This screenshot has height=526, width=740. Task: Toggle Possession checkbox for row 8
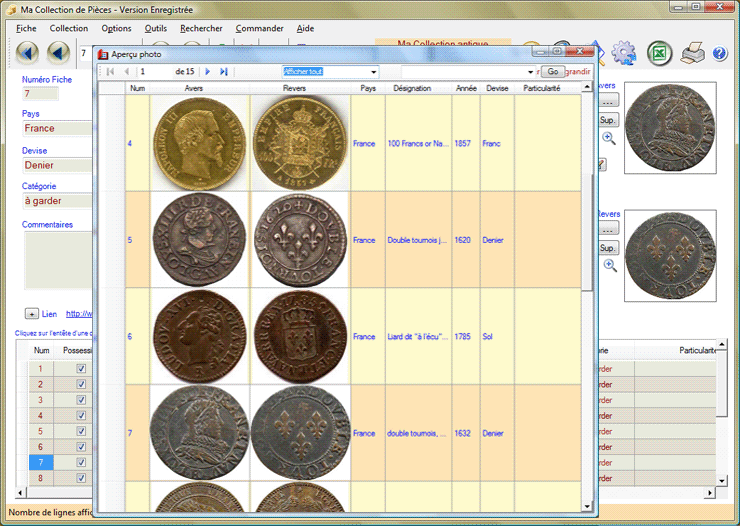(81, 477)
